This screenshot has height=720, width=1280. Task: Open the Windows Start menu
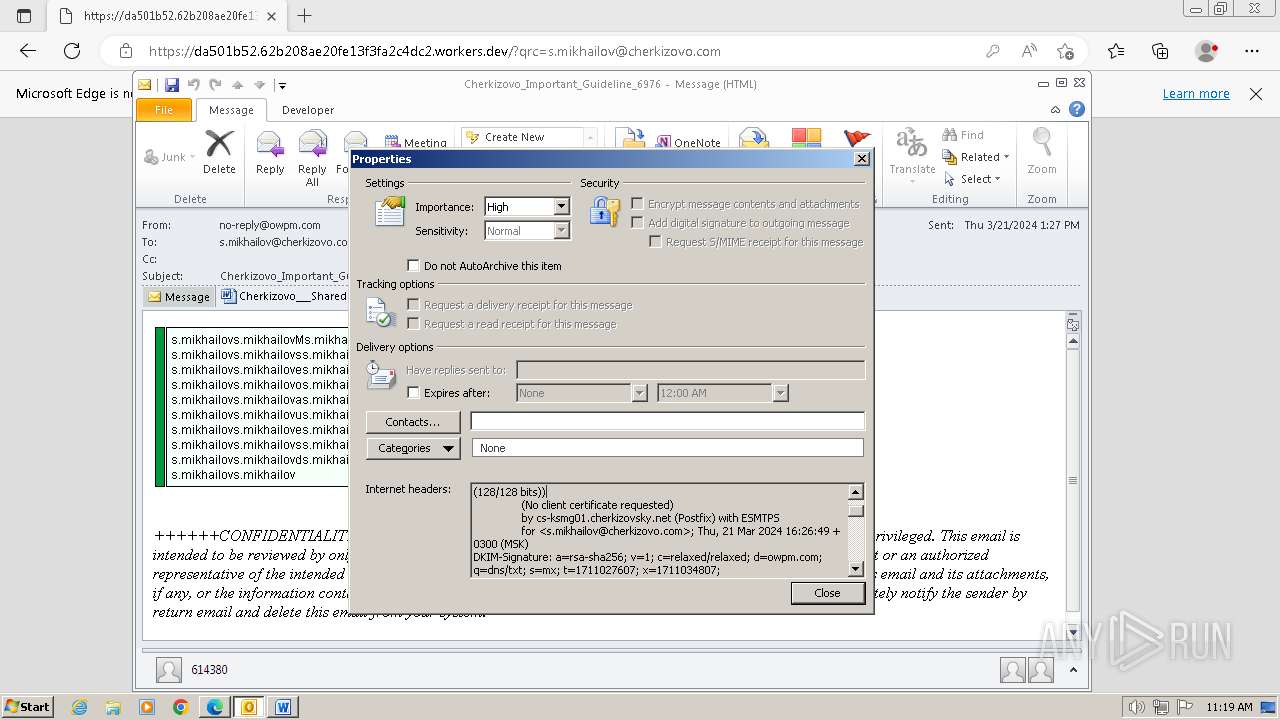click(x=27, y=707)
